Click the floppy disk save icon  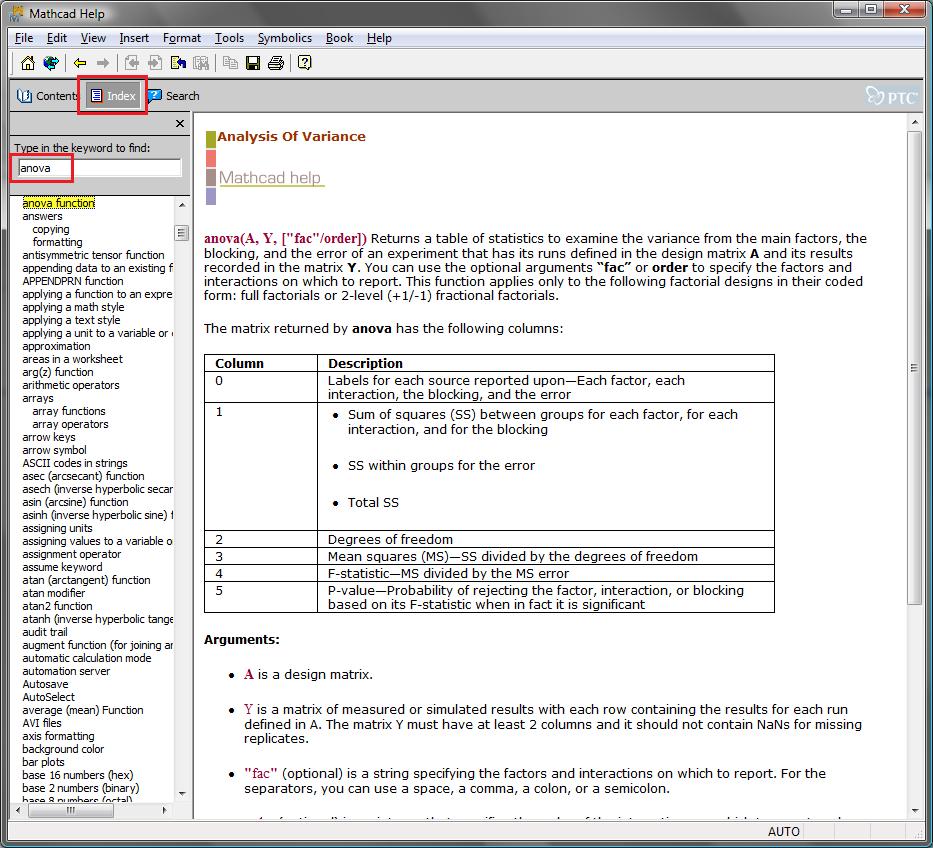pos(253,63)
